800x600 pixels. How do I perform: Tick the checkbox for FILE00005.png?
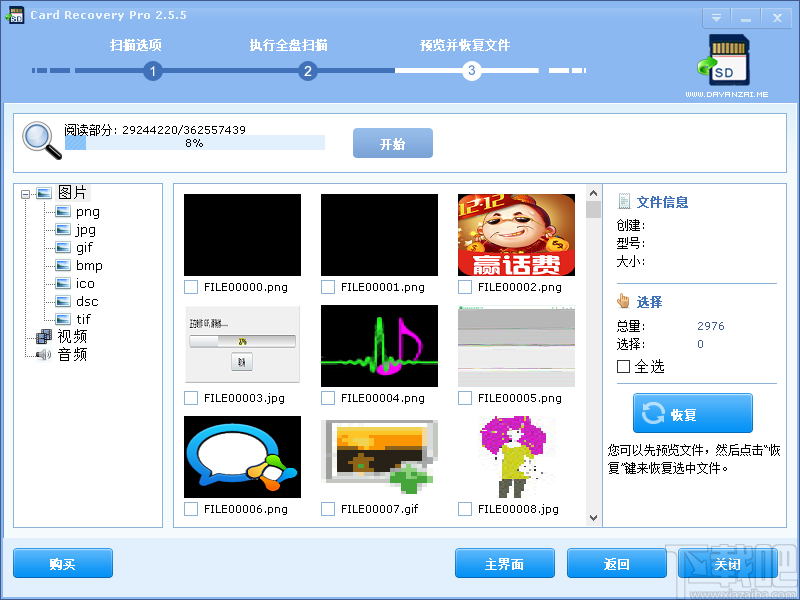point(465,398)
